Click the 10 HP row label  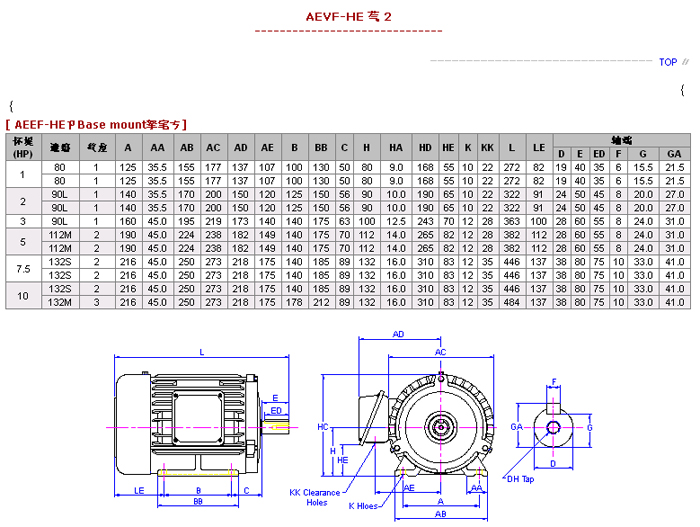tap(22, 295)
